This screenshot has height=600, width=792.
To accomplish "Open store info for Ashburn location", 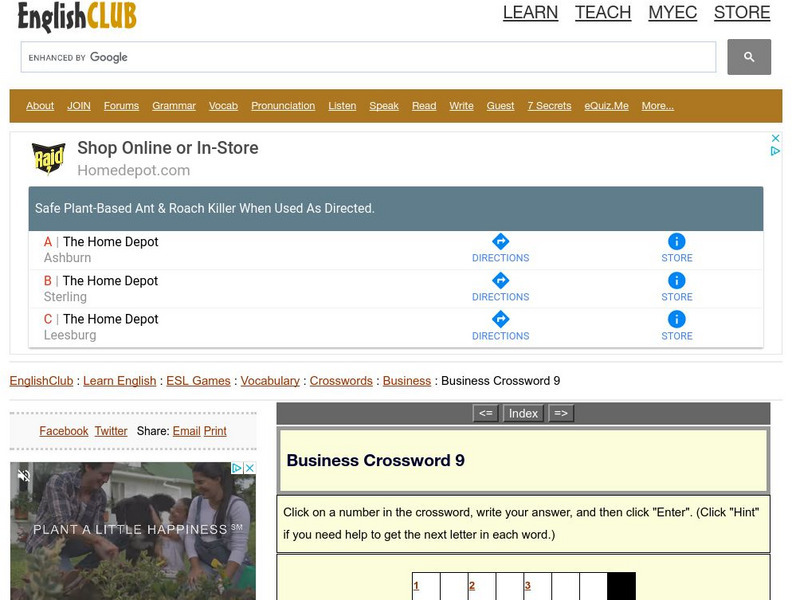I will [x=677, y=248].
